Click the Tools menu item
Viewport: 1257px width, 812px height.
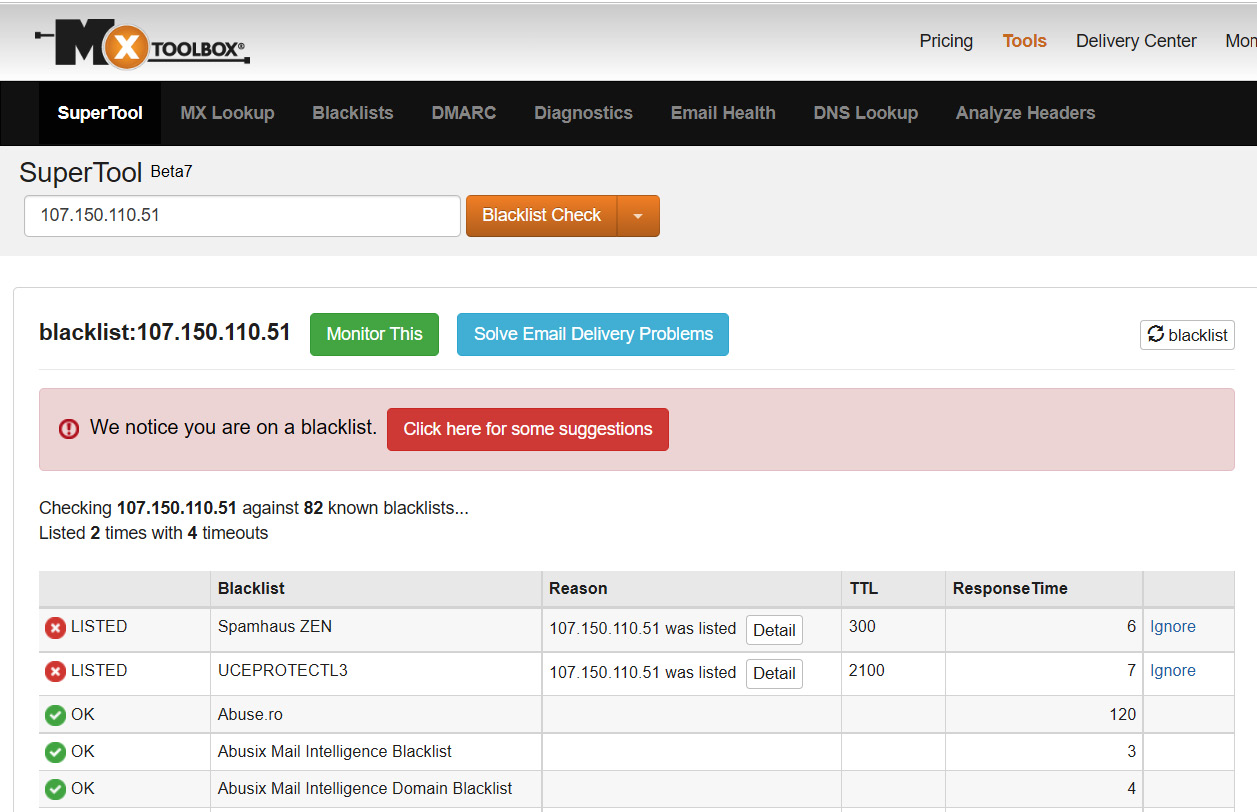click(x=1025, y=41)
